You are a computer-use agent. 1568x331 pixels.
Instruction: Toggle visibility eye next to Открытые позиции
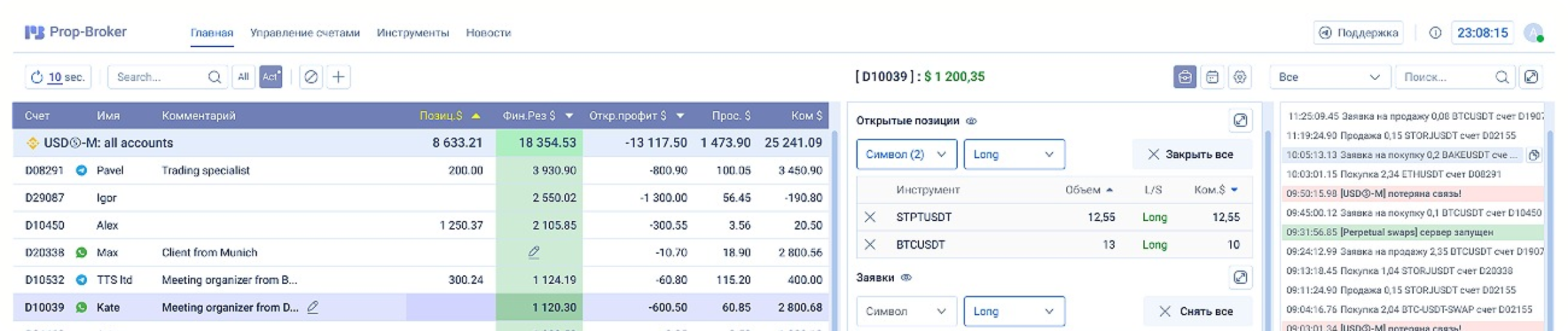click(972, 121)
